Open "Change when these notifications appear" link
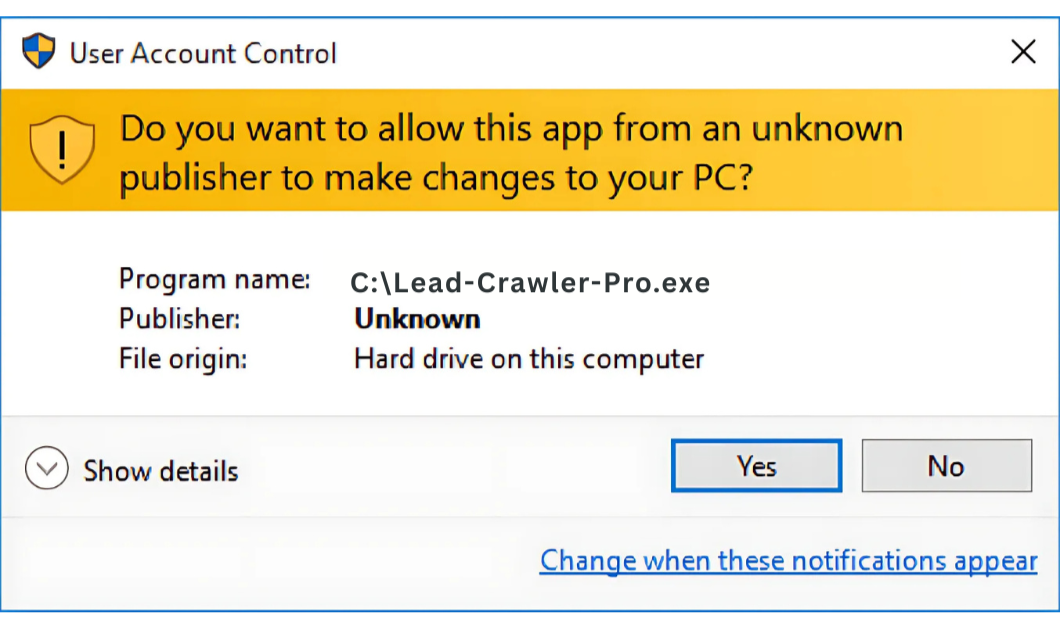This screenshot has height=634, width=1060. pyautogui.click(x=788, y=561)
